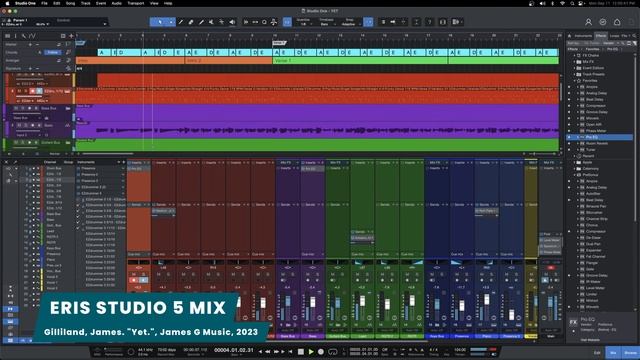640x360 pixels.
Task: Expand the Event Editors folder in the browser
Action: pyautogui.click(x=575, y=68)
